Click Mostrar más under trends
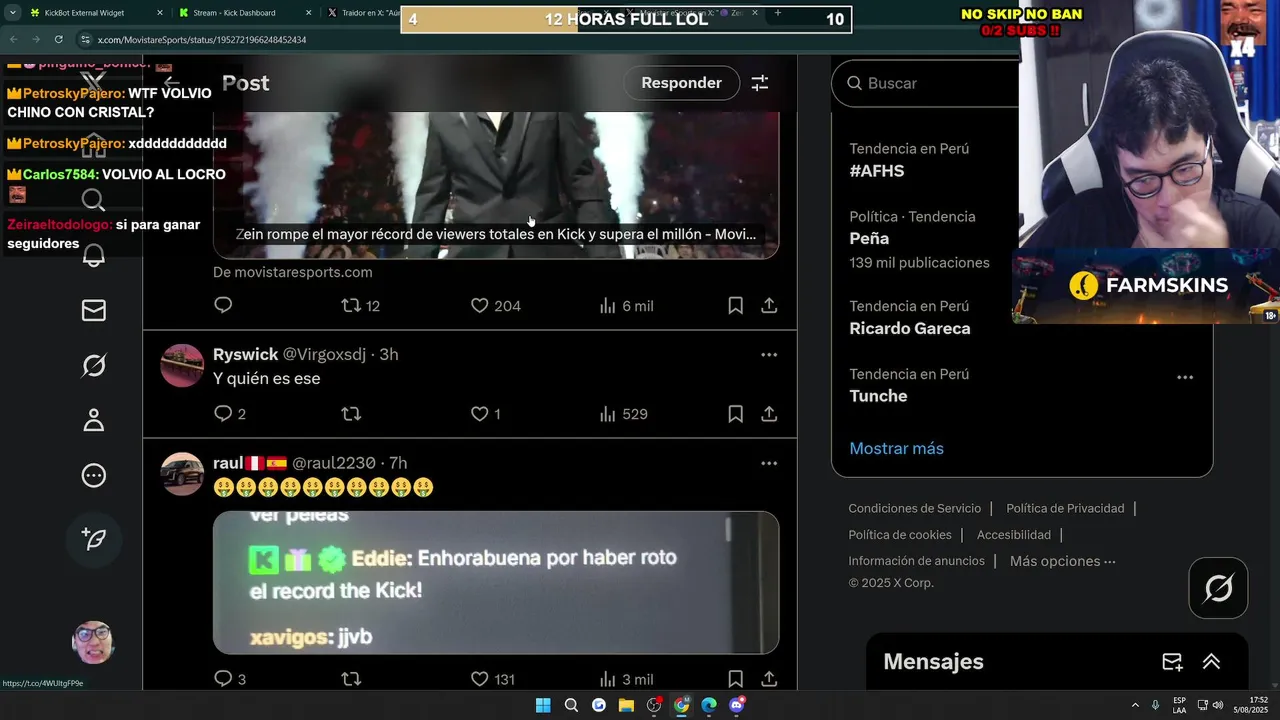Viewport: 1280px width, 720px height. tap(896, 448)
